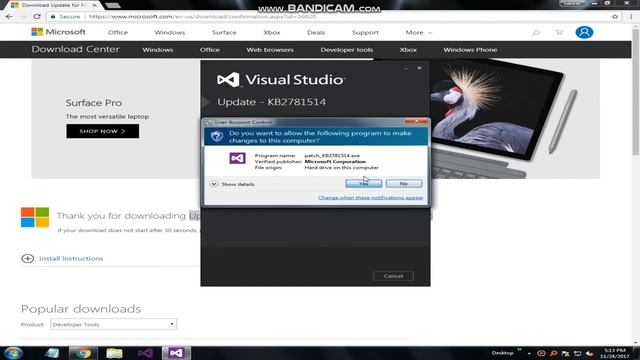Click the Install Instructions link text
This screenshot has width=640, height=360.
(71, 258)
